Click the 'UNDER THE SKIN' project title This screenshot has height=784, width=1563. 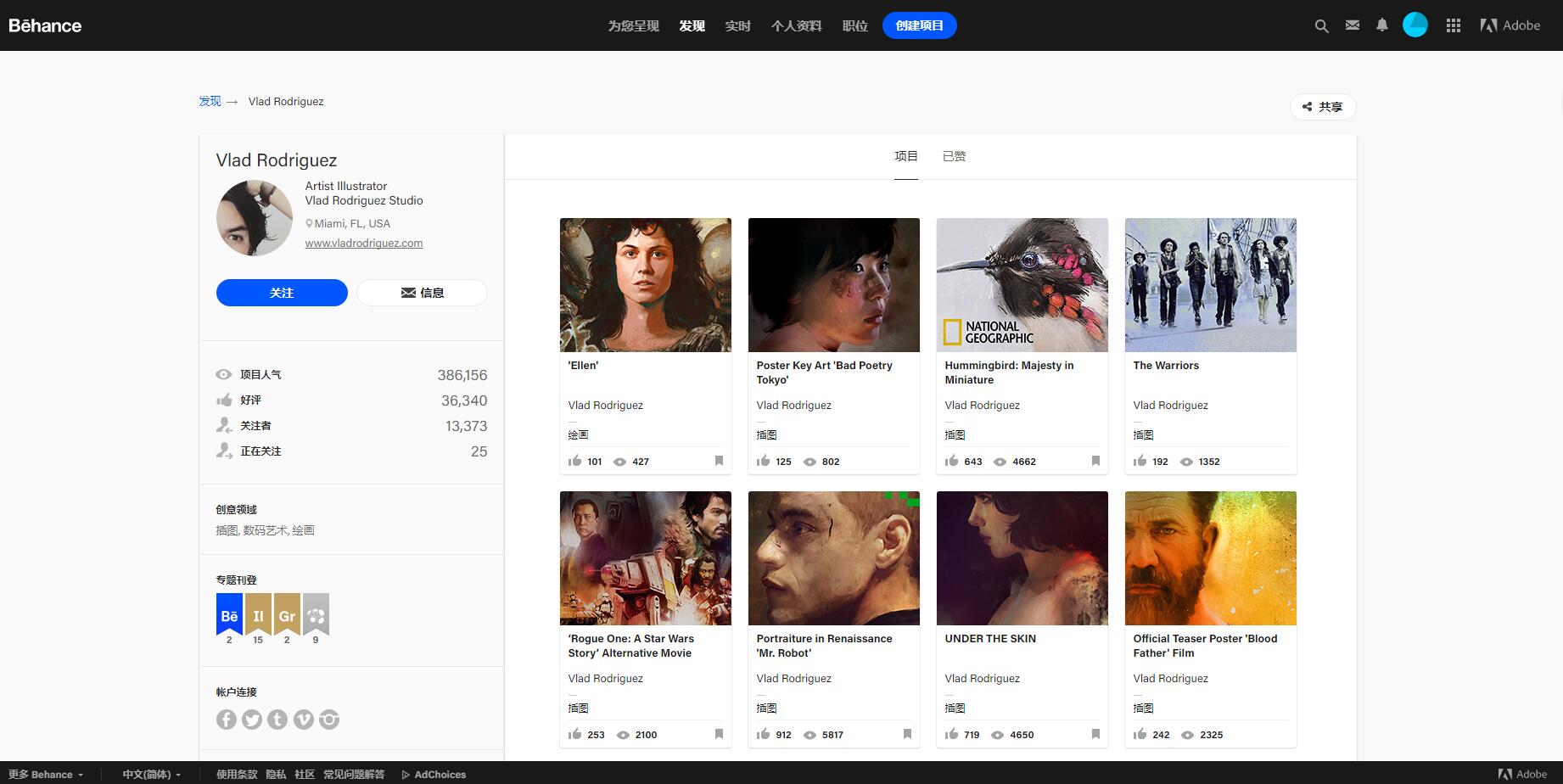[990, 639]
